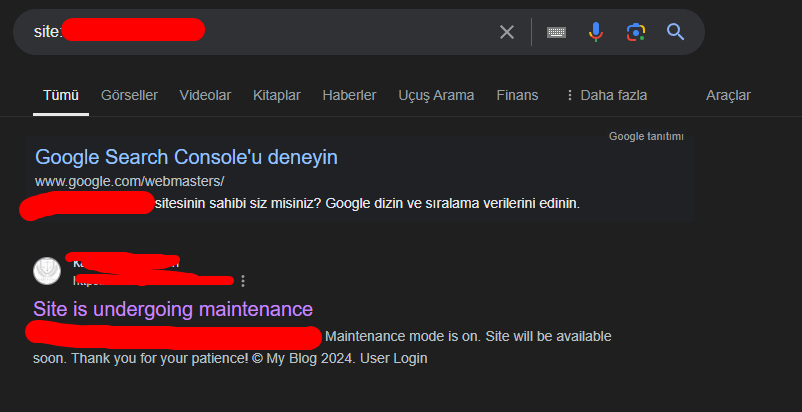The image size is (802, 412).
Task: Open the Uçuş Arama tab
Action: 436,96
